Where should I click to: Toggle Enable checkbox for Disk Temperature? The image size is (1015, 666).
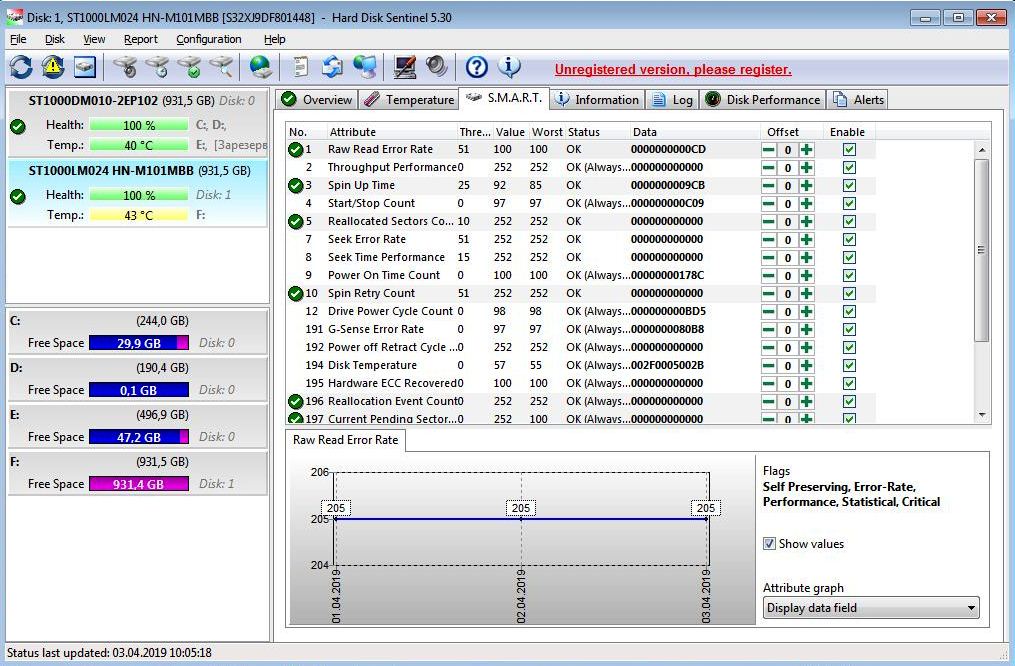849,366
